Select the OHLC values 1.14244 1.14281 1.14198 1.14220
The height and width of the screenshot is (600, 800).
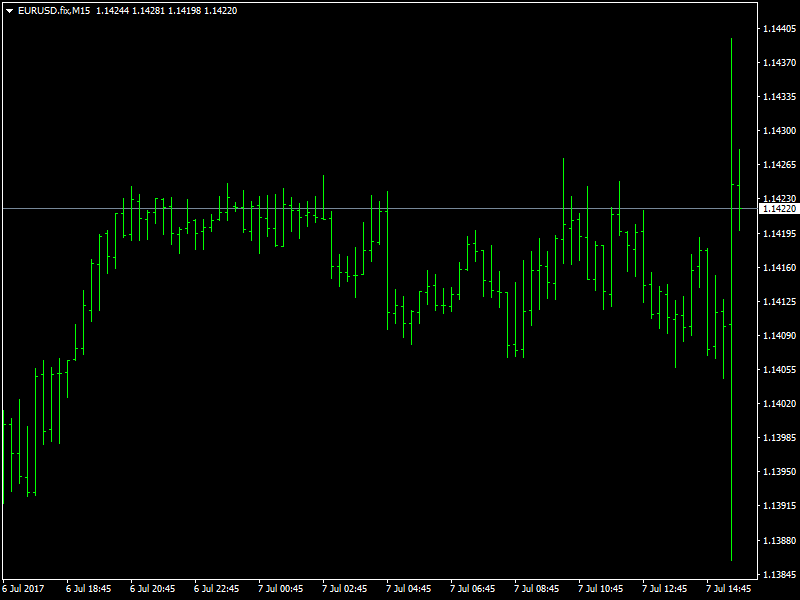[x=167, y=11]
